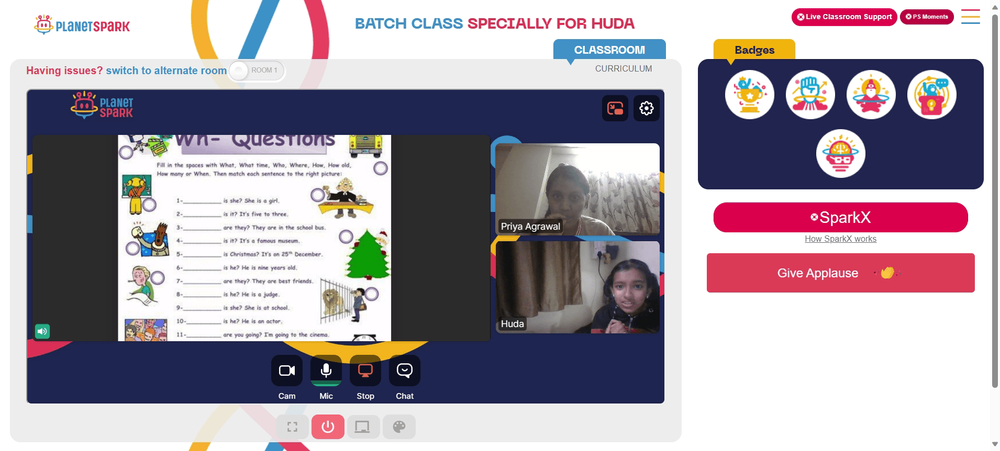Click the PlanetSpark logo inside video window
Image resolution: width=1000 pixels, height=451 pixels.
[102, 105]
